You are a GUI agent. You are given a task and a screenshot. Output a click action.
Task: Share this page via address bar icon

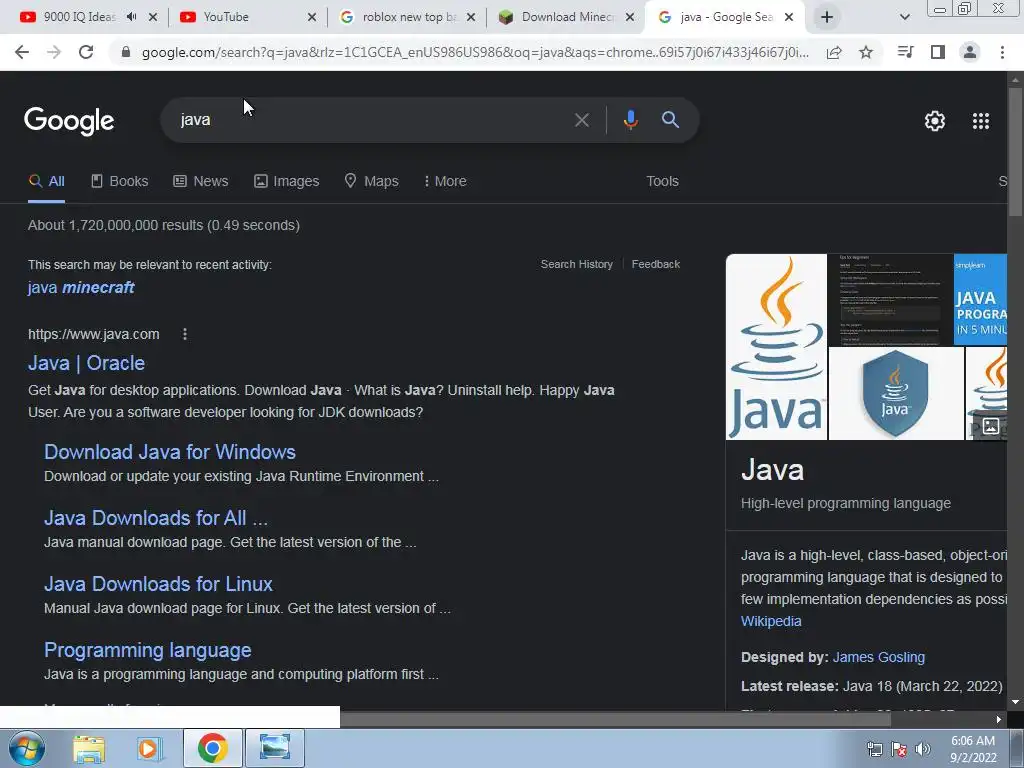click(834, 52)
